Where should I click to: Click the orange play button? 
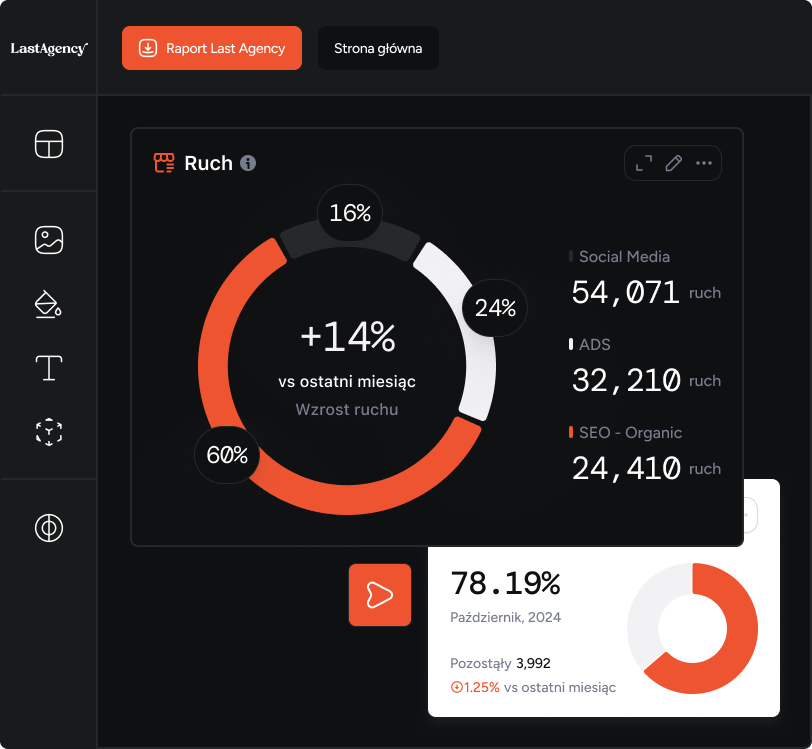380,595
